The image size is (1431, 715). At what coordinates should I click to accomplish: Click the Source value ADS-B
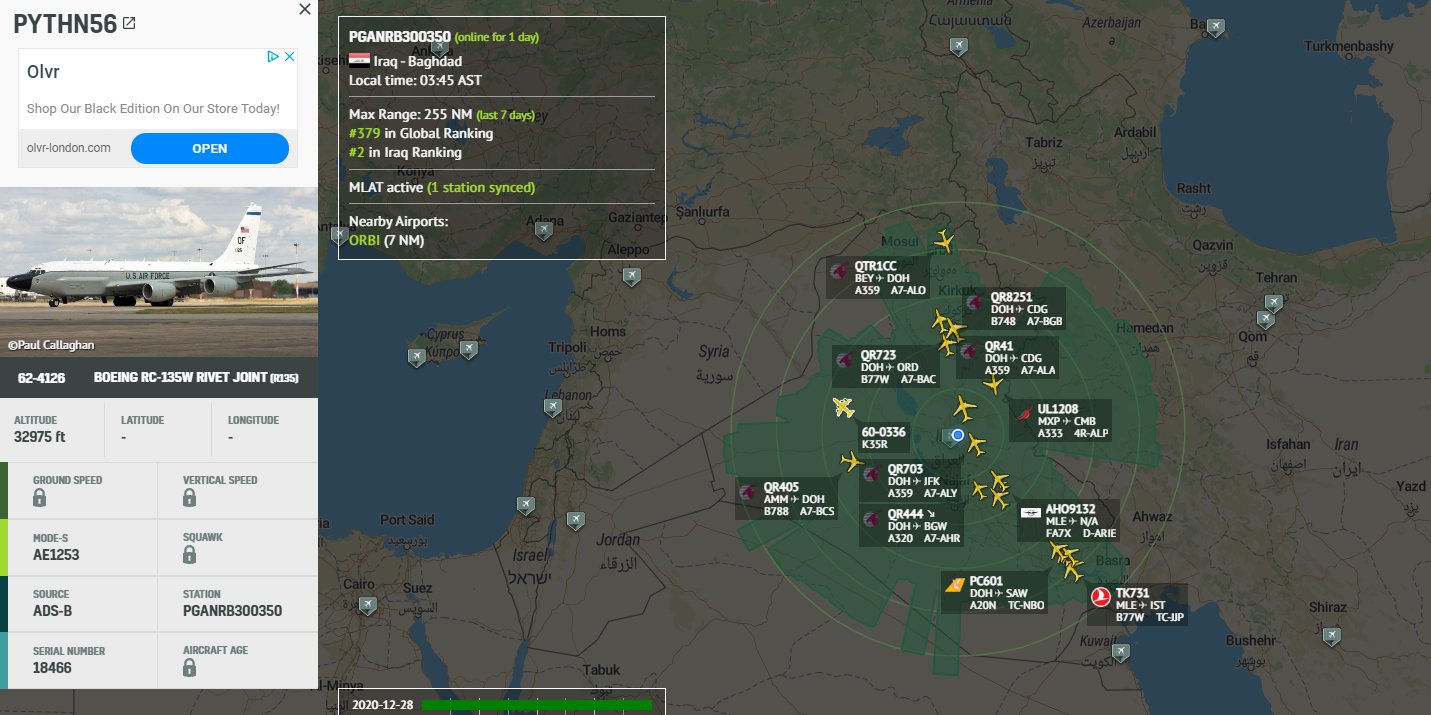[x=53, y=610]
